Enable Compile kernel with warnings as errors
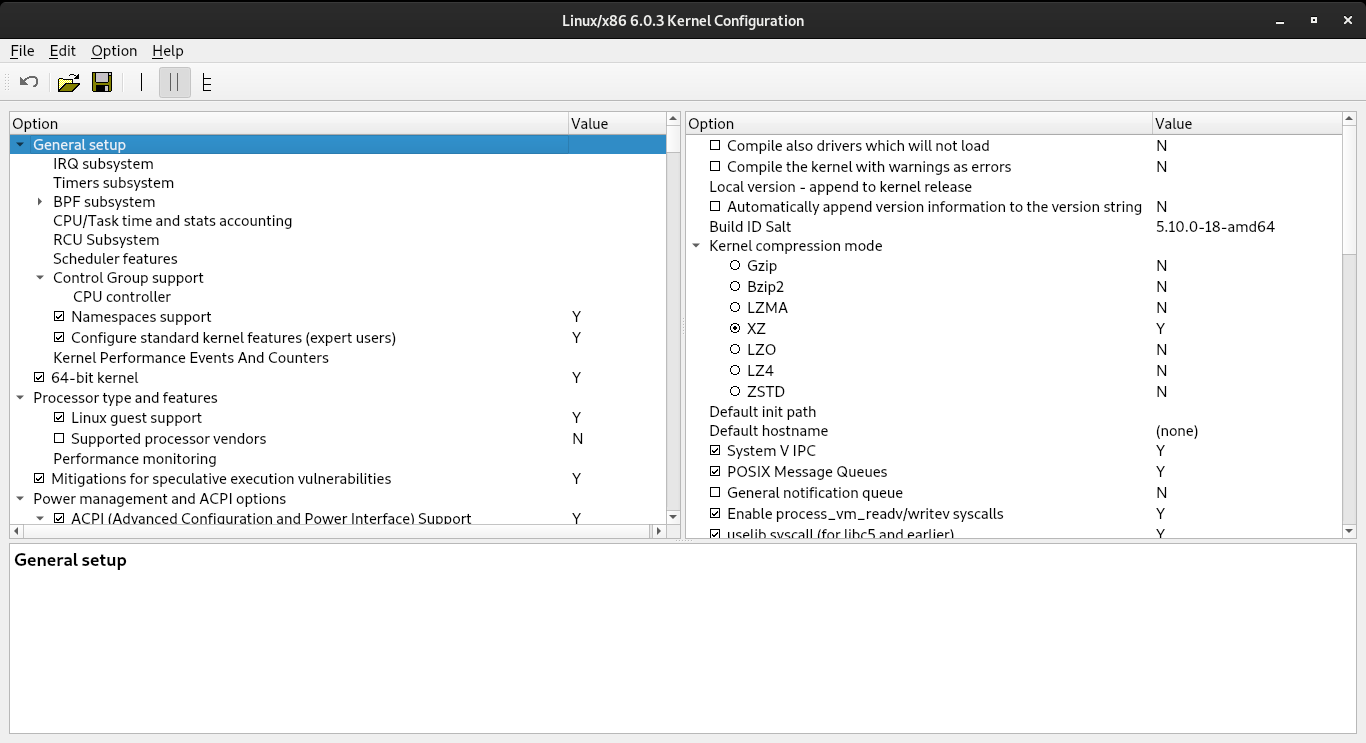 pyautogui.click(x=715, y=167)
